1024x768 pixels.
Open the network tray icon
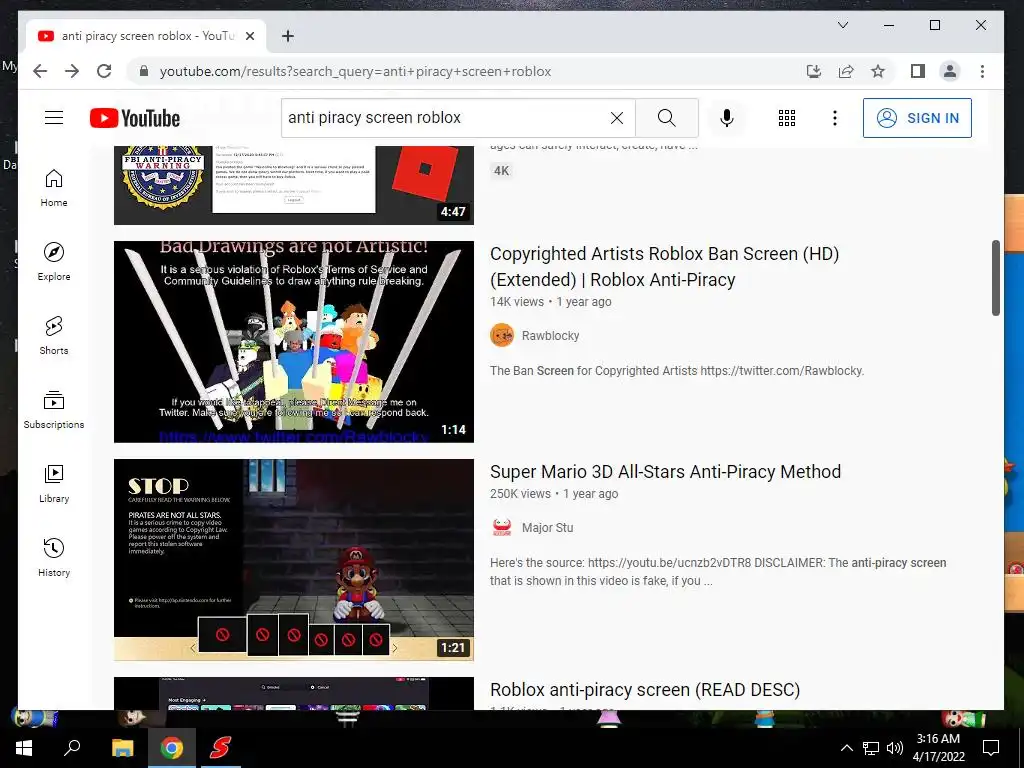871,748
